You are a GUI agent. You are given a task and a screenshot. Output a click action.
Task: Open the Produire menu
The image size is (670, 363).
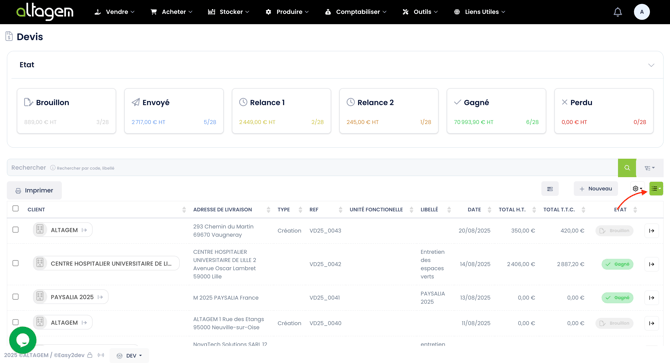tap(287, 12)
